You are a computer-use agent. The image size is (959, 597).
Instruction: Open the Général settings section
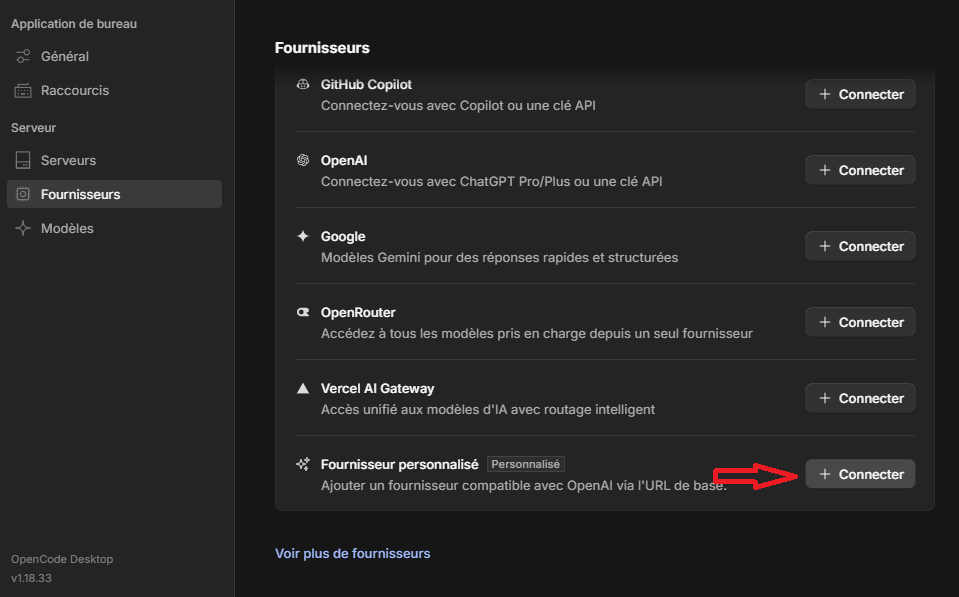click(x=114, y=56)
